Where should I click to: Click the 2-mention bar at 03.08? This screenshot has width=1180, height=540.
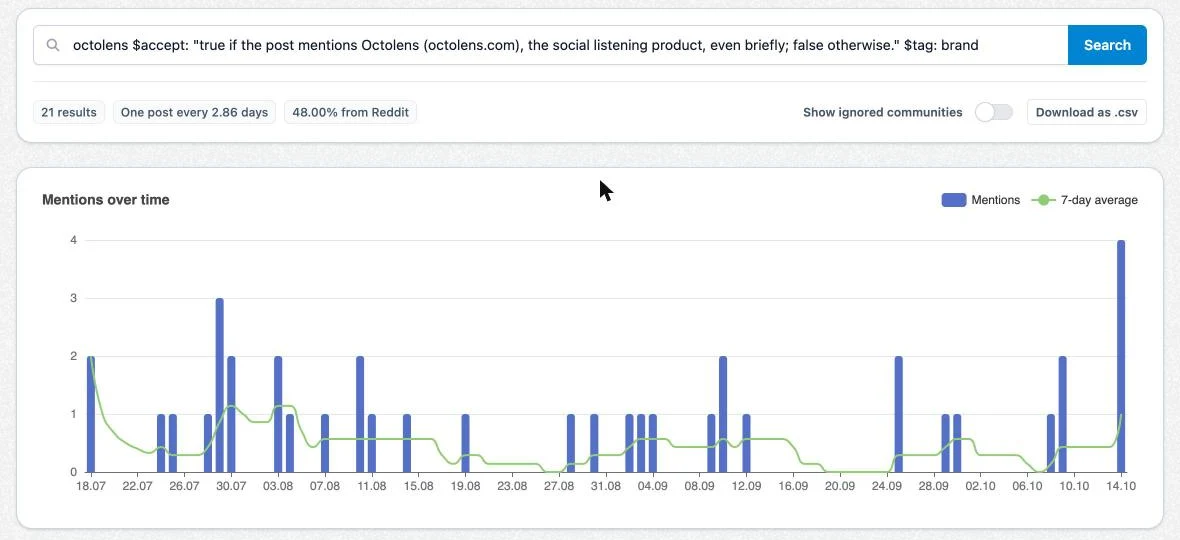[278, 414]
